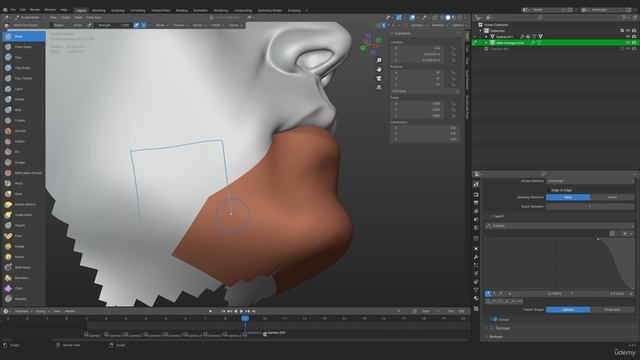Select the Clay Thumb brush
Image resolution: width=640 pixels, height=360 pixels.
coord(24,78)
